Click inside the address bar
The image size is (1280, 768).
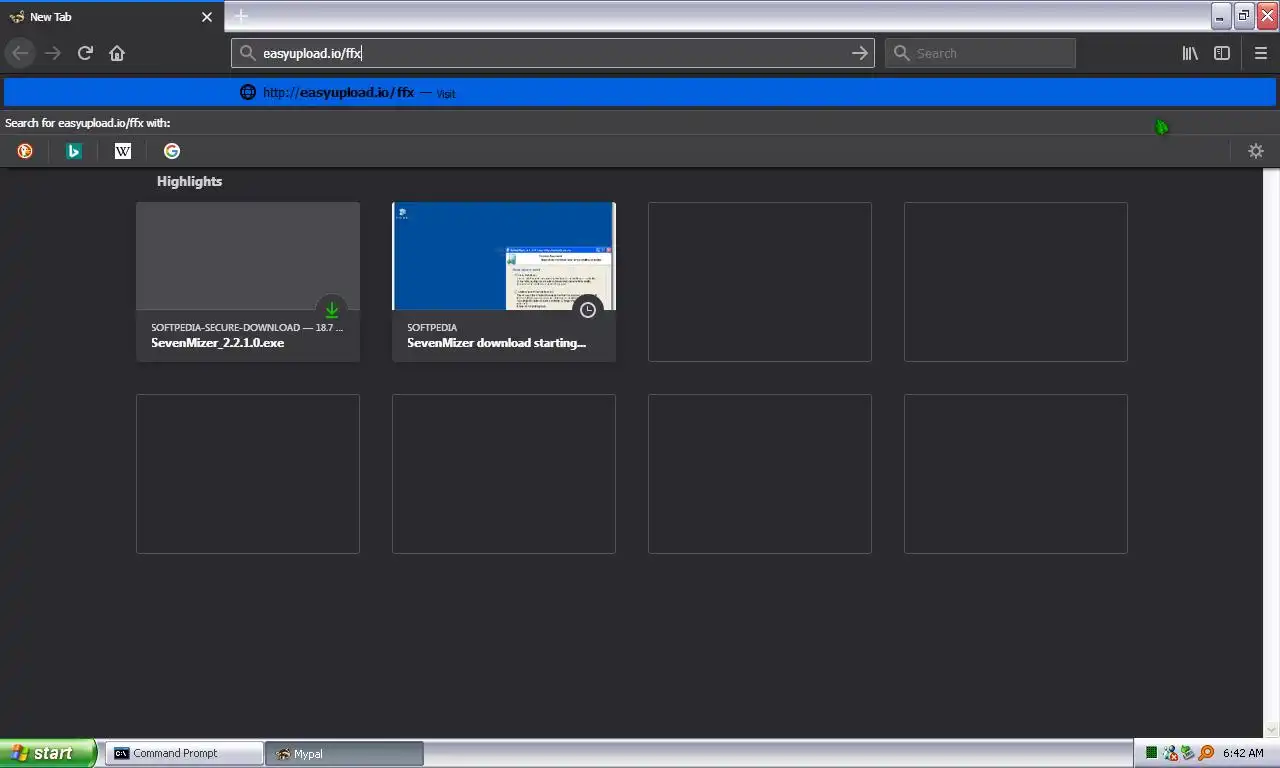[553, 53]
